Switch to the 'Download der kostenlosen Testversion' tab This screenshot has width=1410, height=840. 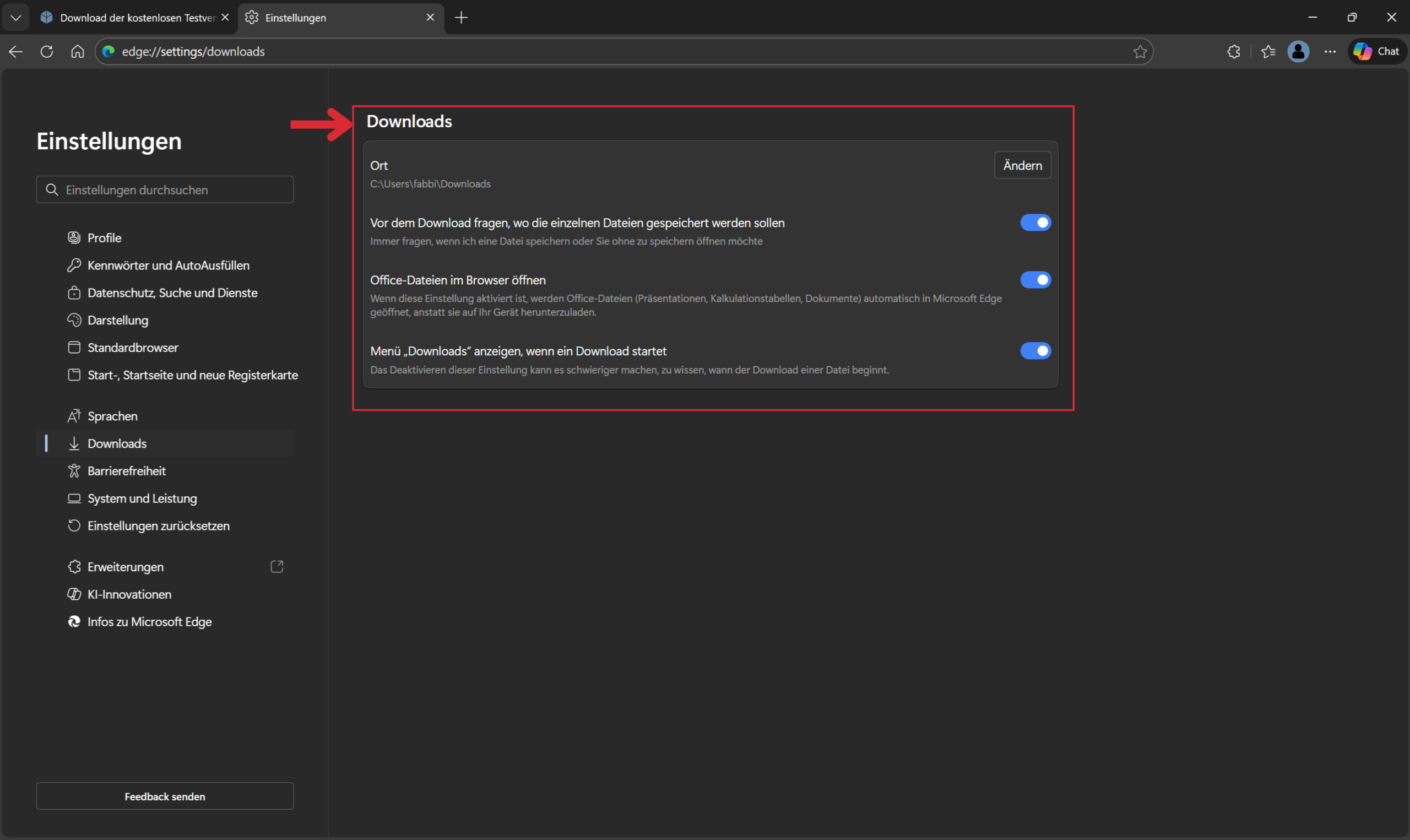[133, 18]
